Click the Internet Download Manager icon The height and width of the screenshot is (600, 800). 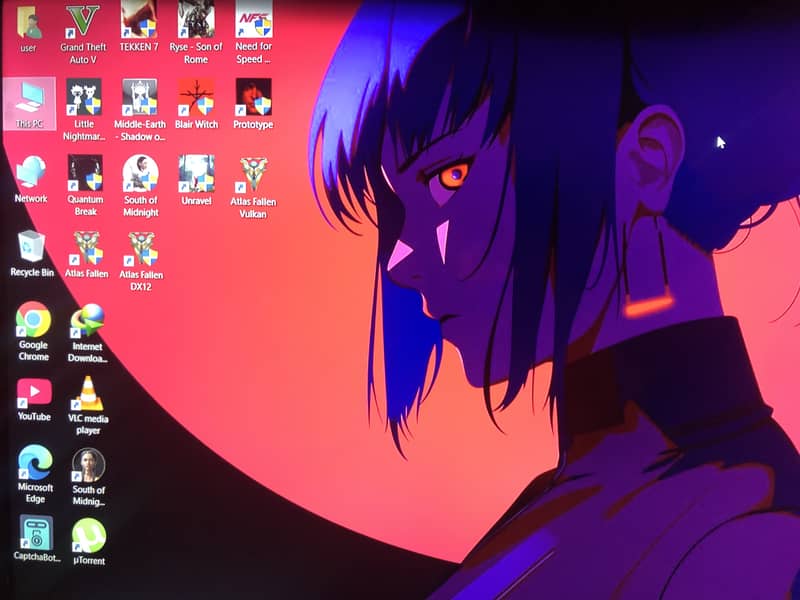tap(88, 320)
